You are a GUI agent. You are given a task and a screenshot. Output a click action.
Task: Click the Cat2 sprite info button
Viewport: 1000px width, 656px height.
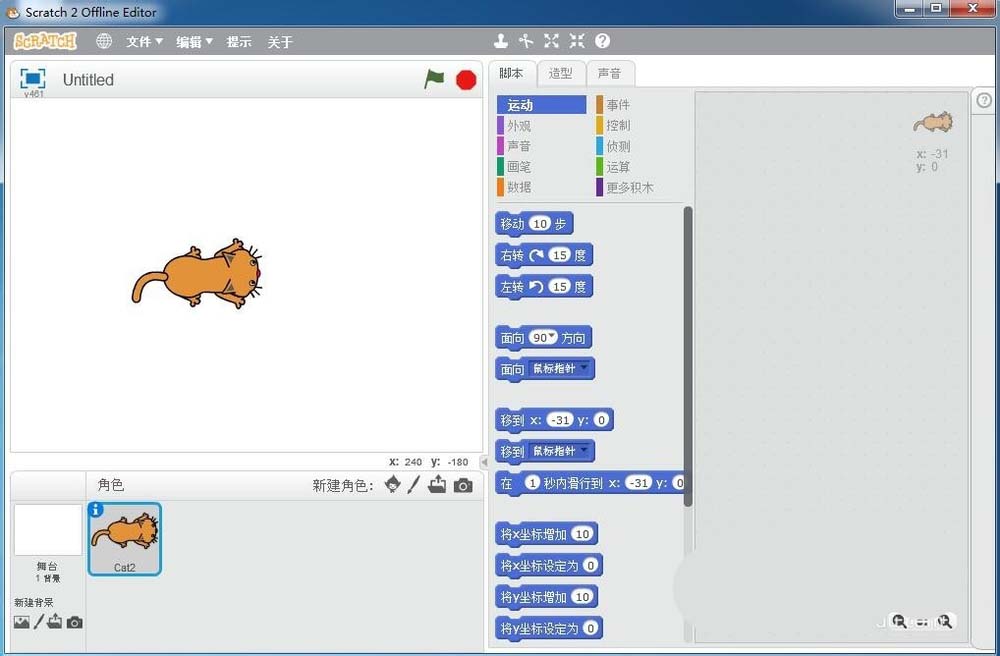95,510
